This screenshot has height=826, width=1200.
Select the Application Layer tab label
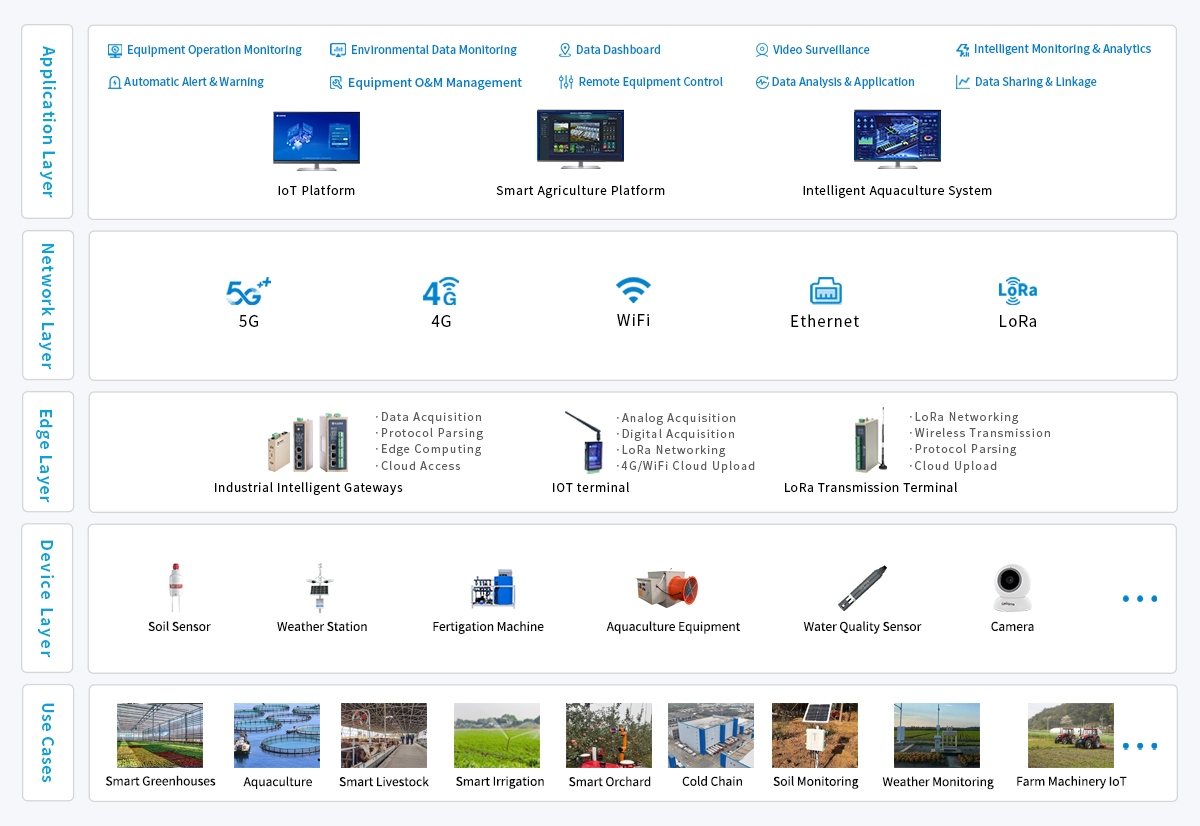[x=47, y=121]
